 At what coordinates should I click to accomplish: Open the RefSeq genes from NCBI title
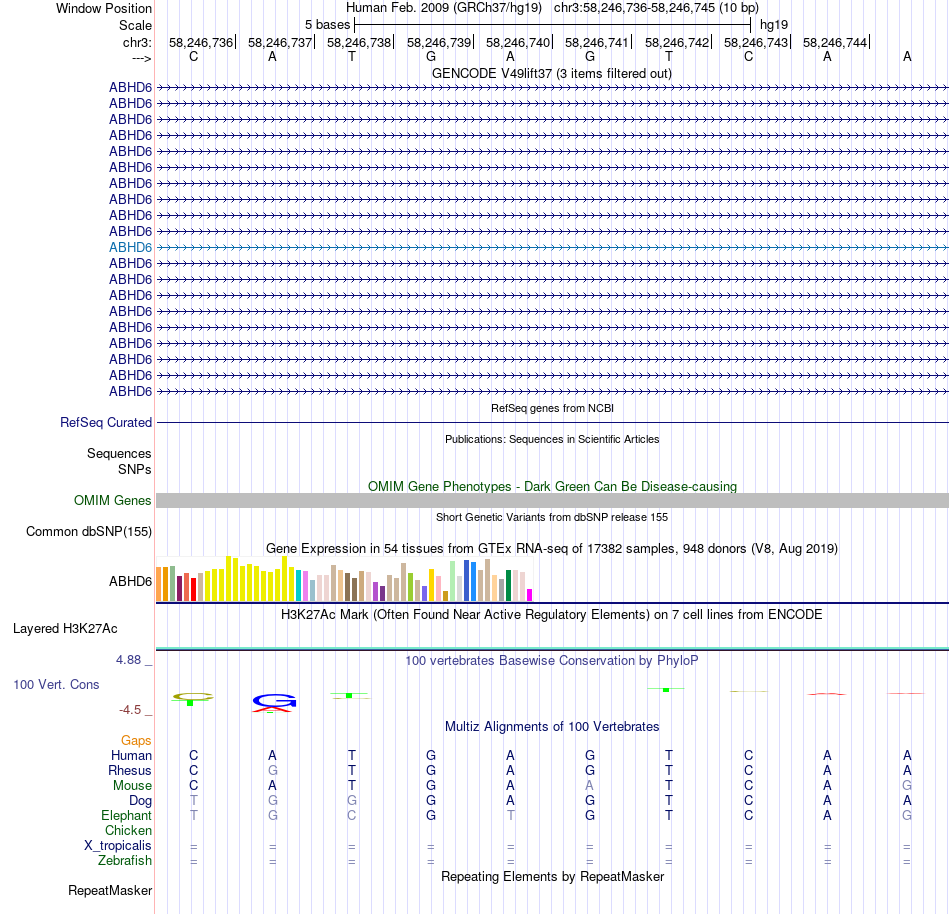tap(552, 408)
